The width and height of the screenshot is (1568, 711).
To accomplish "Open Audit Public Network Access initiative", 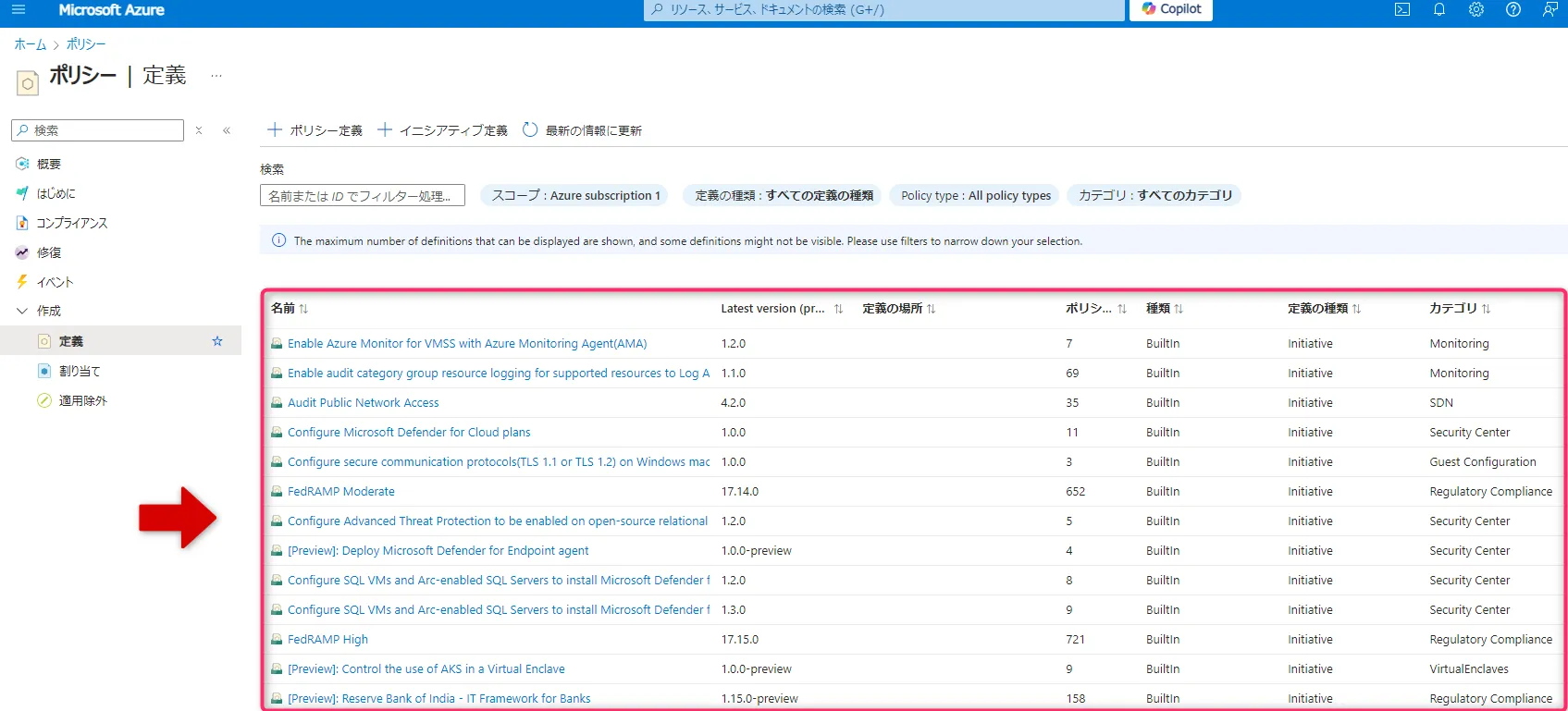I will coord(363,402).
